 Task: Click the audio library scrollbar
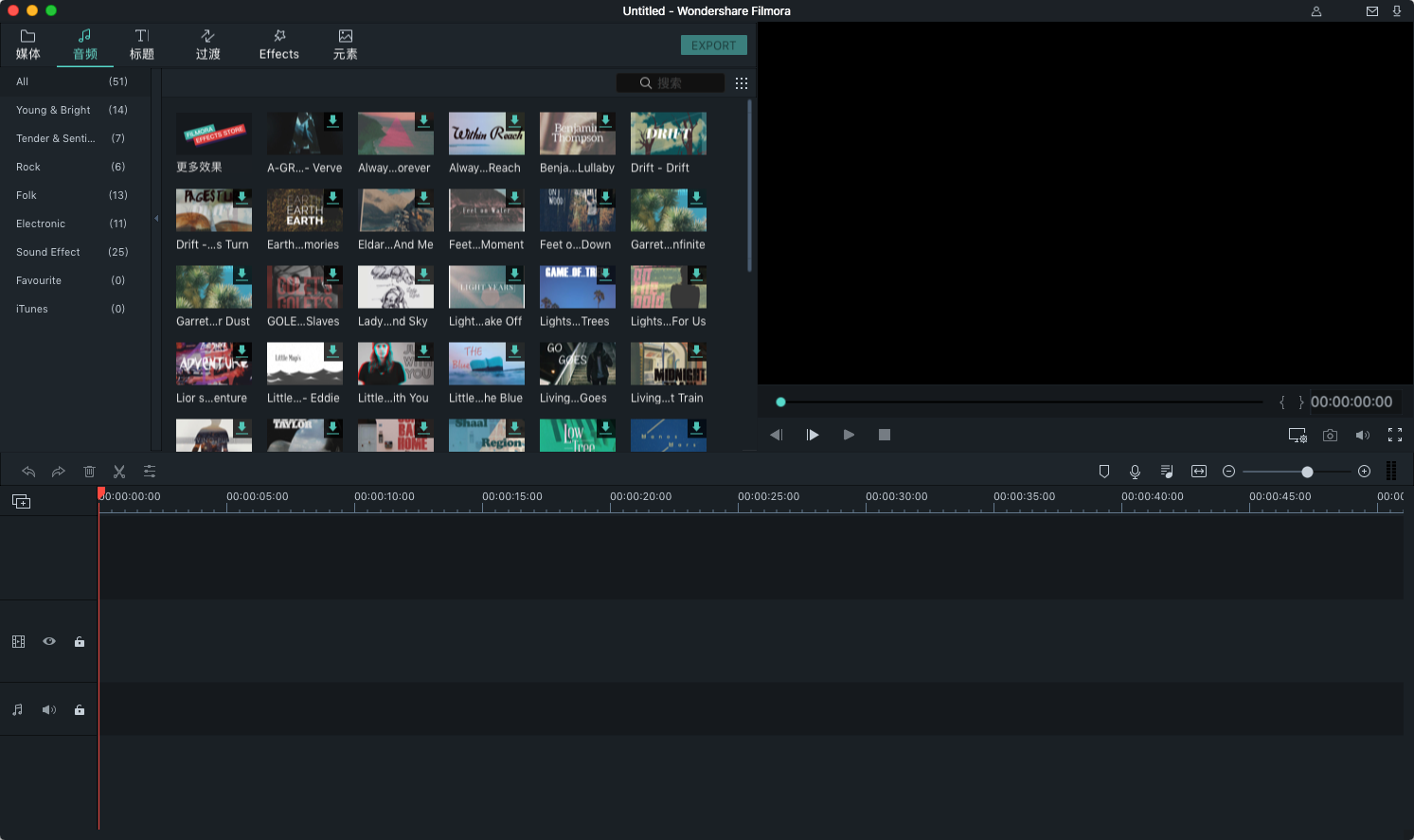pos(749,185)
